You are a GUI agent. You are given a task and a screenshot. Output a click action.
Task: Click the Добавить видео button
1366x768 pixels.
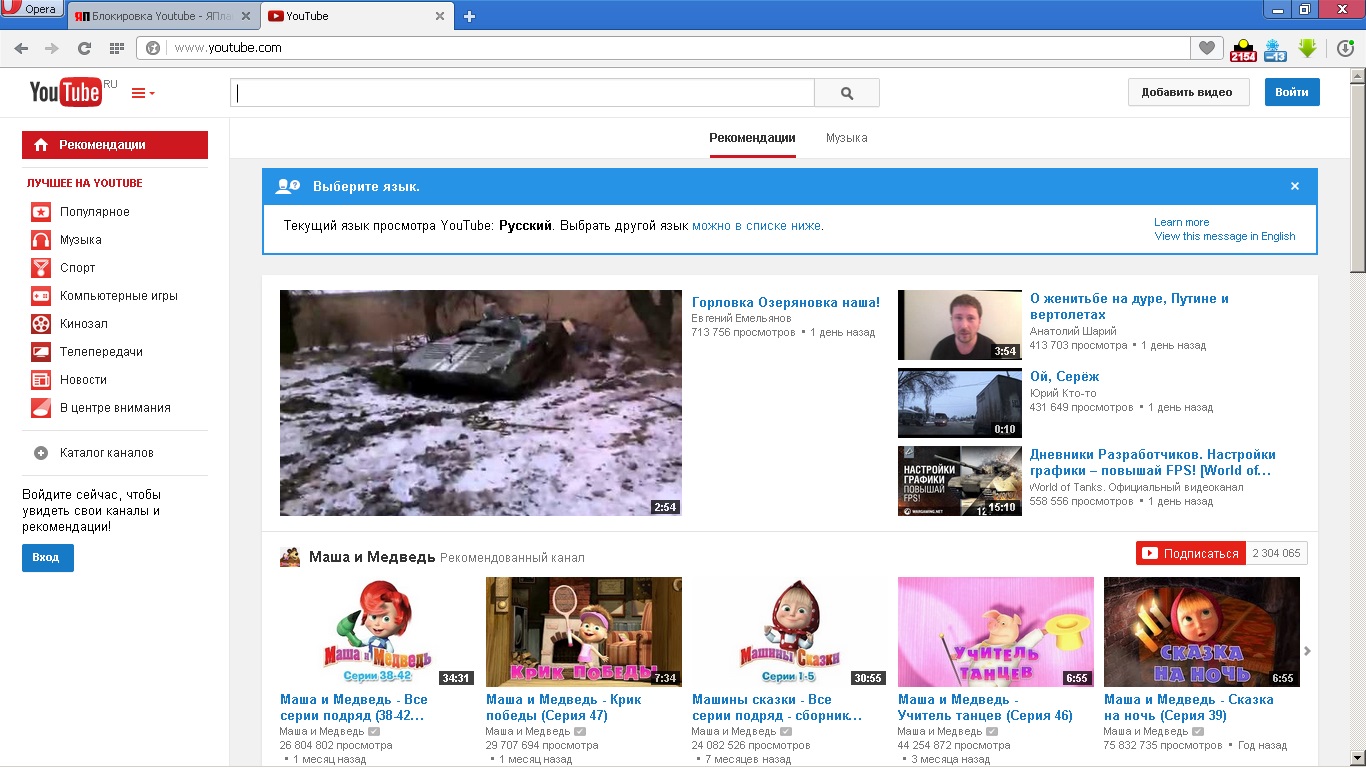coord(1187,92)
